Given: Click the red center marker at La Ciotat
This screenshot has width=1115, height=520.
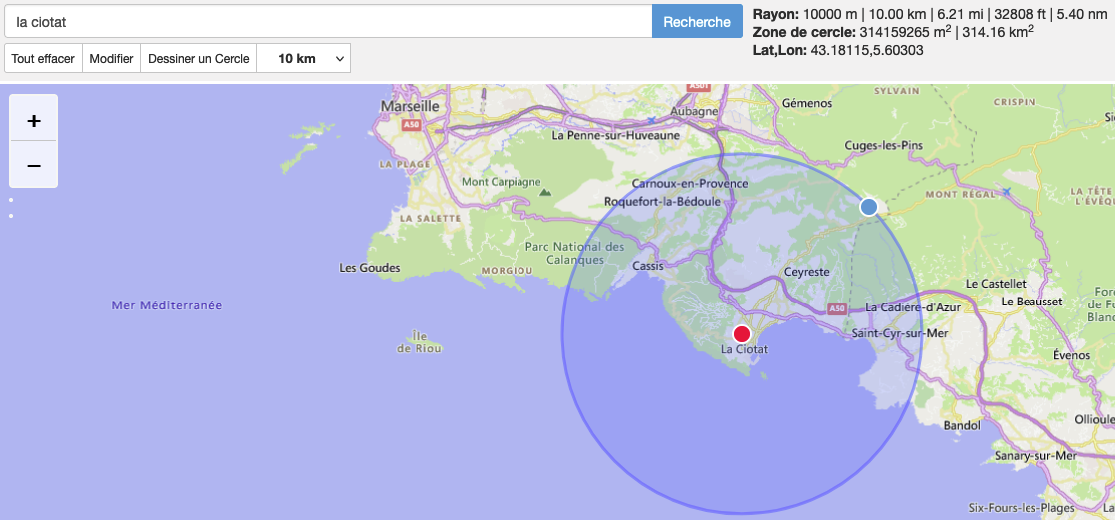Looking at the screenshot, I should tap(742, 334).
